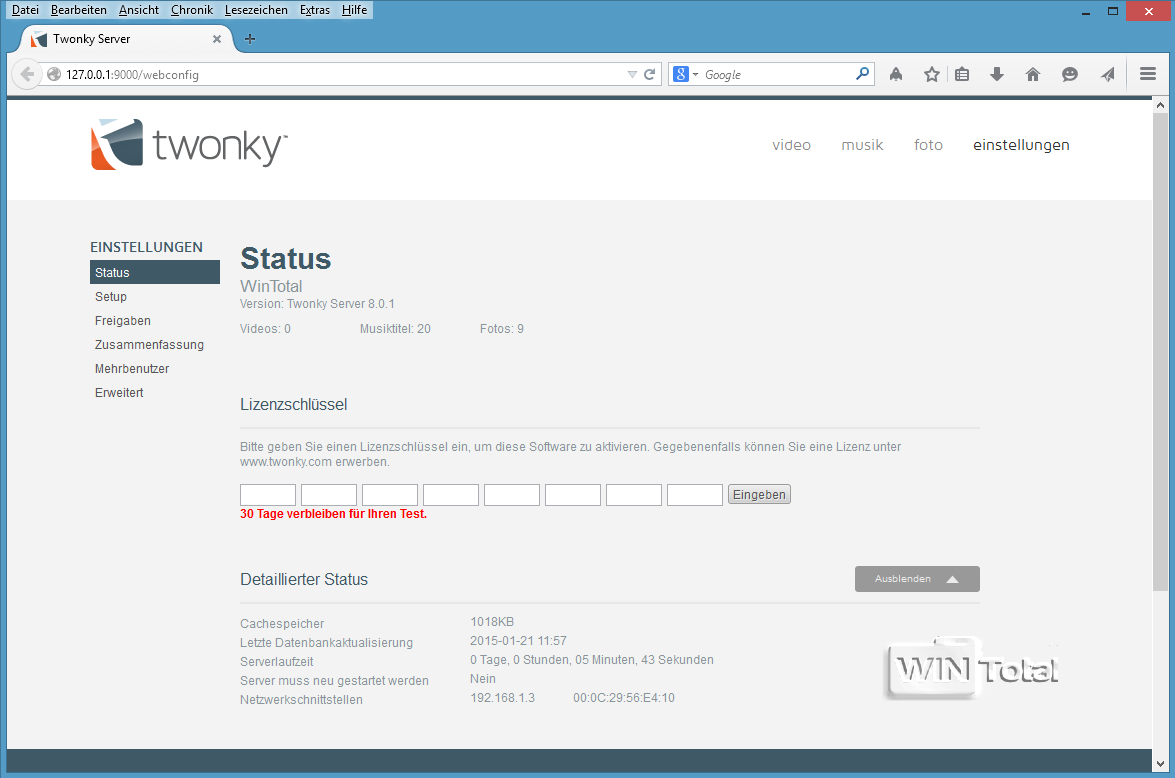Viewport: 1175px width, 778px height.
Task: Open Mehrbenutzer in the sidebar
Action: (x=132, y=369)
